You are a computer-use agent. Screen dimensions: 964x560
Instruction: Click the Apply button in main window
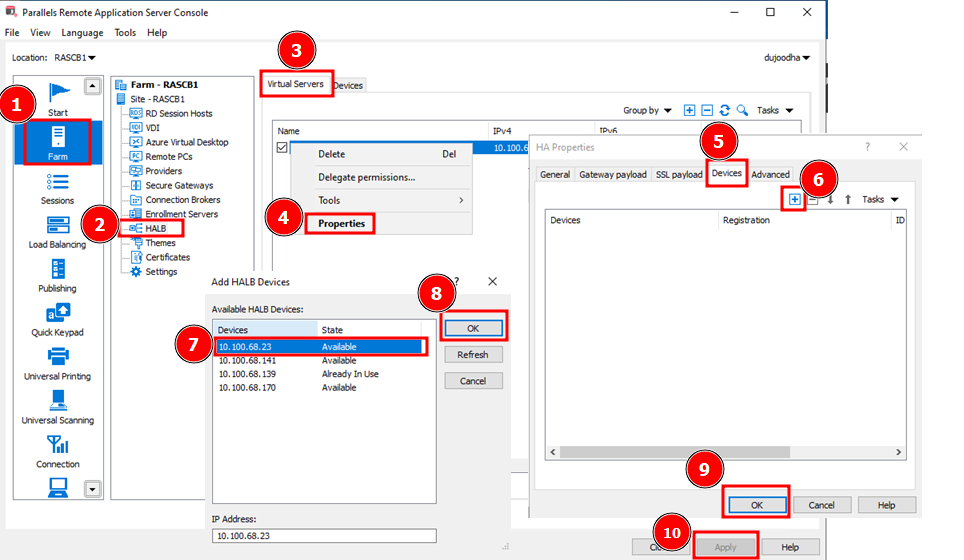tap(725, 547)
